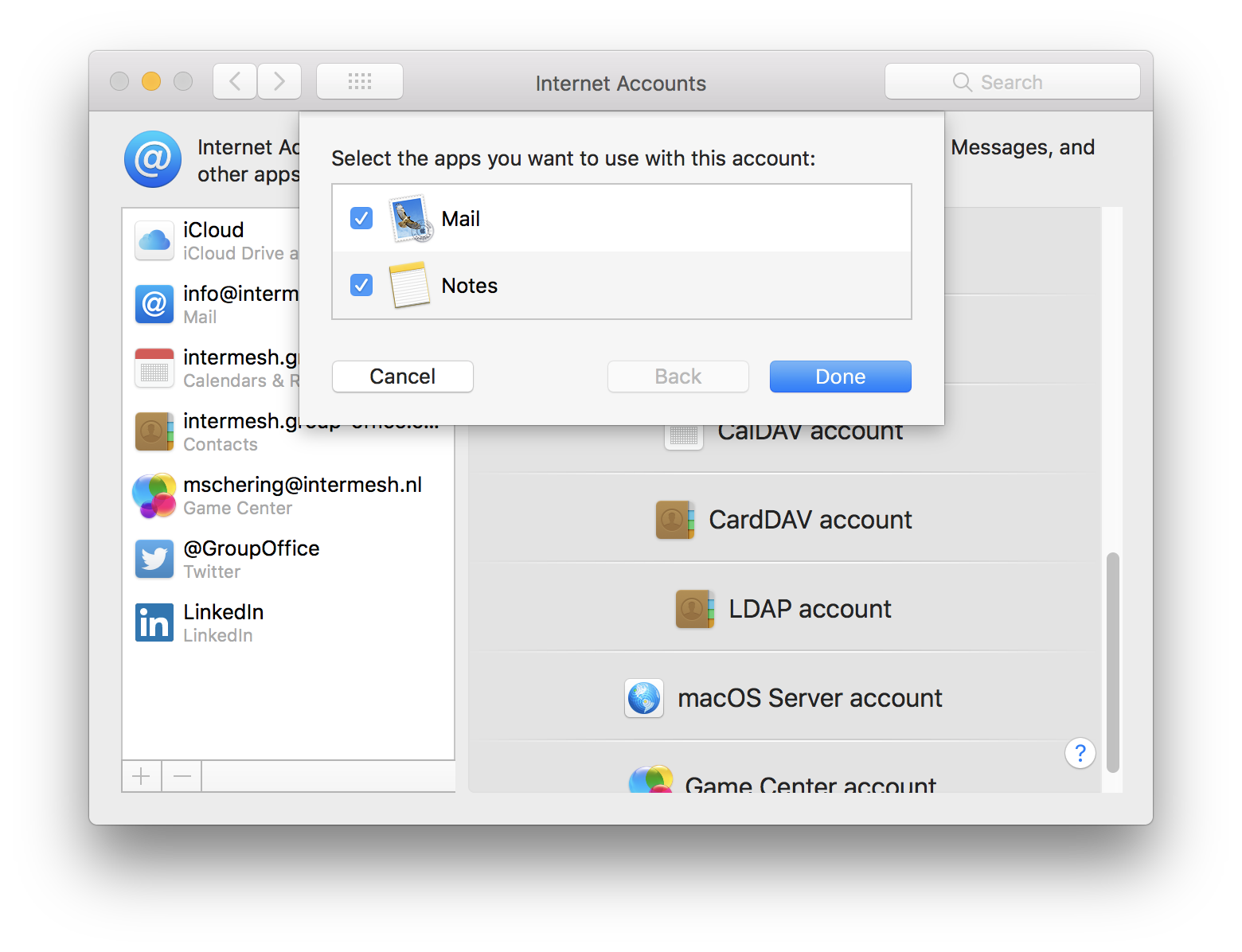Click the Mail label in the apps list

[x=461, y=219]
